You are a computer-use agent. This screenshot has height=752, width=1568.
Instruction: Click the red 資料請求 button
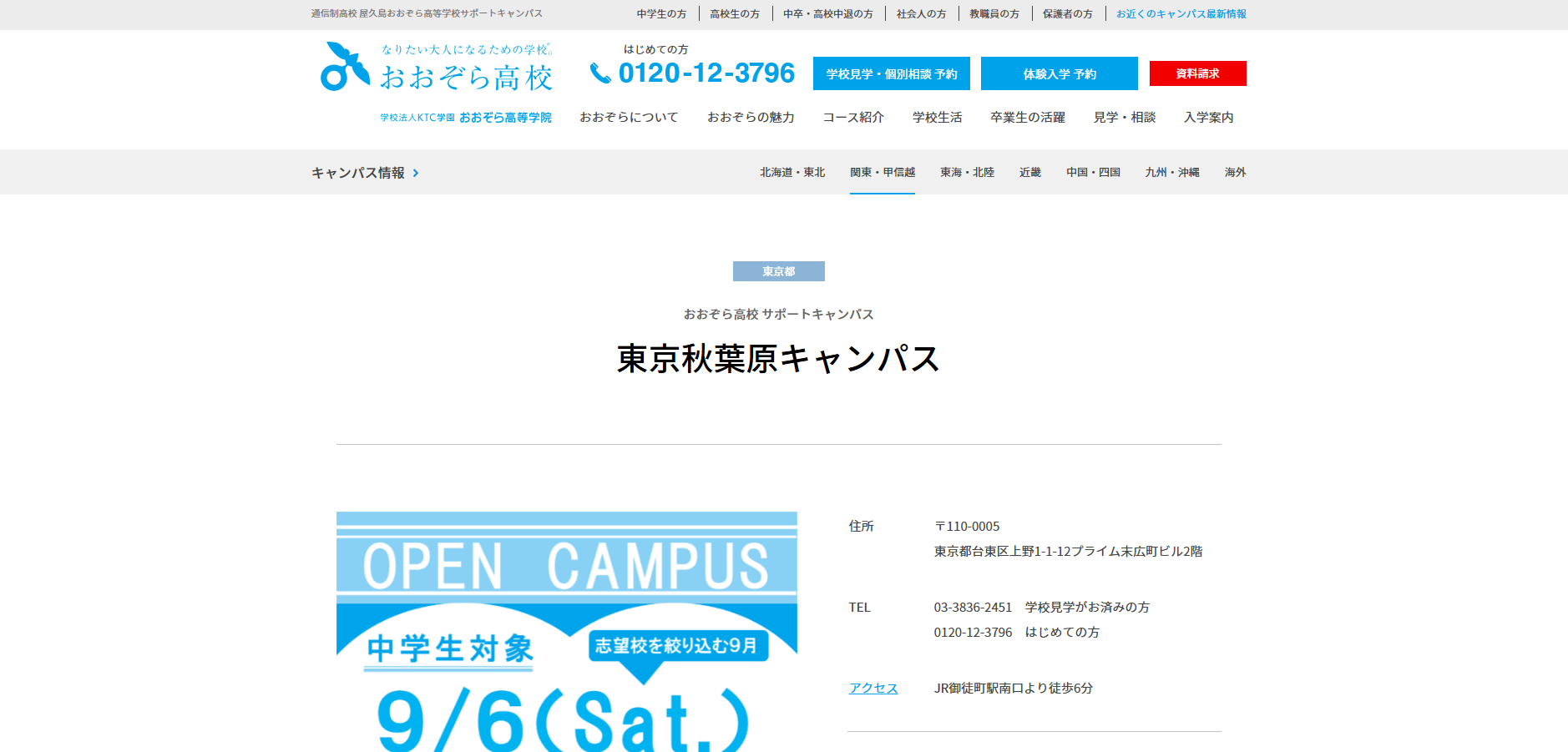(x=1198, y=73)
